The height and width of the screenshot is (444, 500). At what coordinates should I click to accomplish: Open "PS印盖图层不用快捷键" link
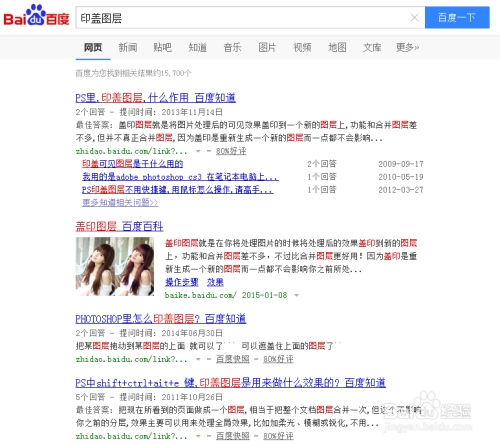(178, 190)
